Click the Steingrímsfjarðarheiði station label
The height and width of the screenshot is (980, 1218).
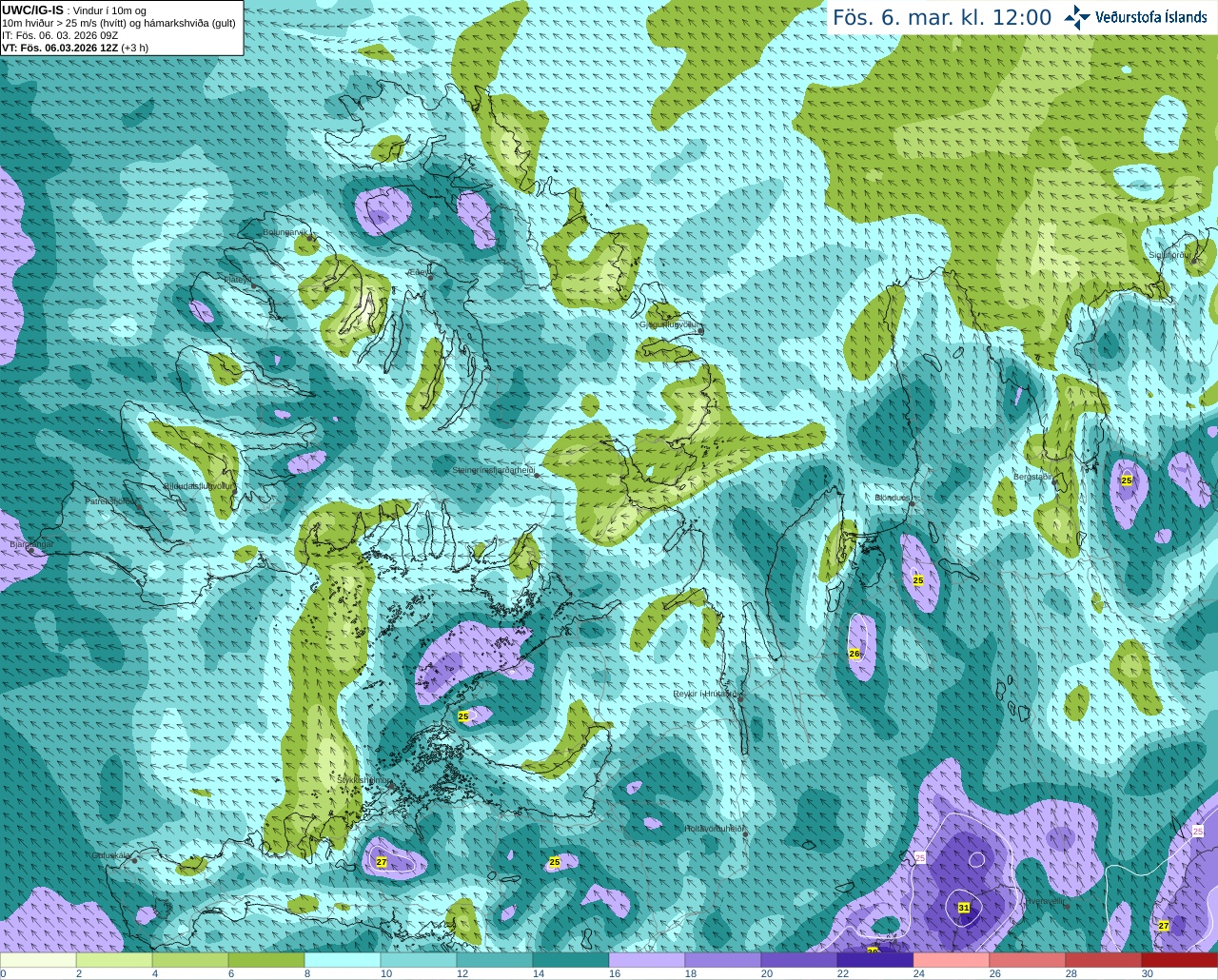click(493, 470)
